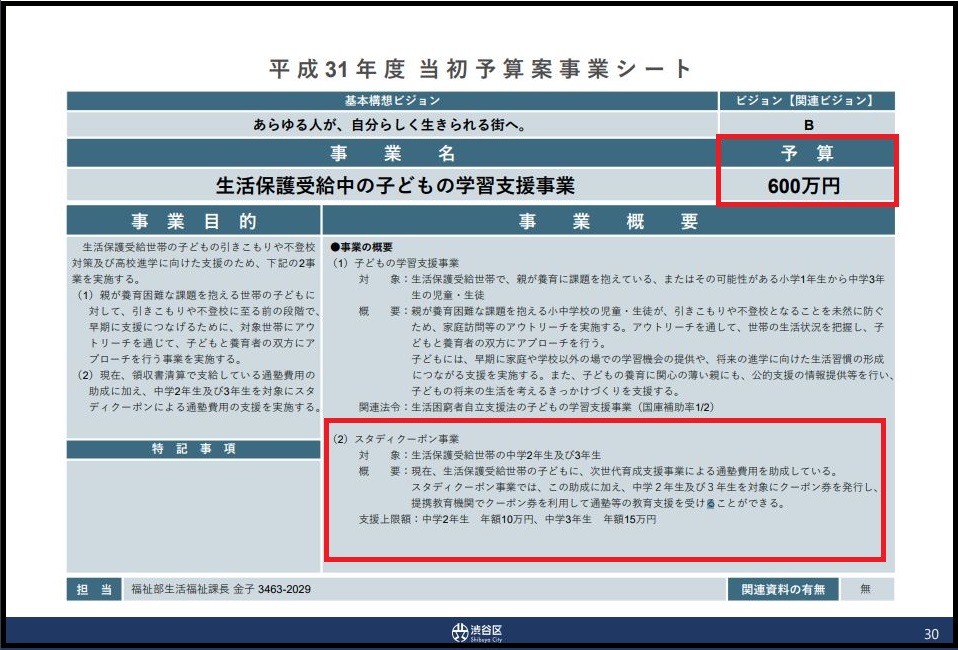Viewport: 958px width, 650px height.
Task: Select contact text 福祉部生活福祉課長 金子 3463-2029
Action: tap(221, 590)
